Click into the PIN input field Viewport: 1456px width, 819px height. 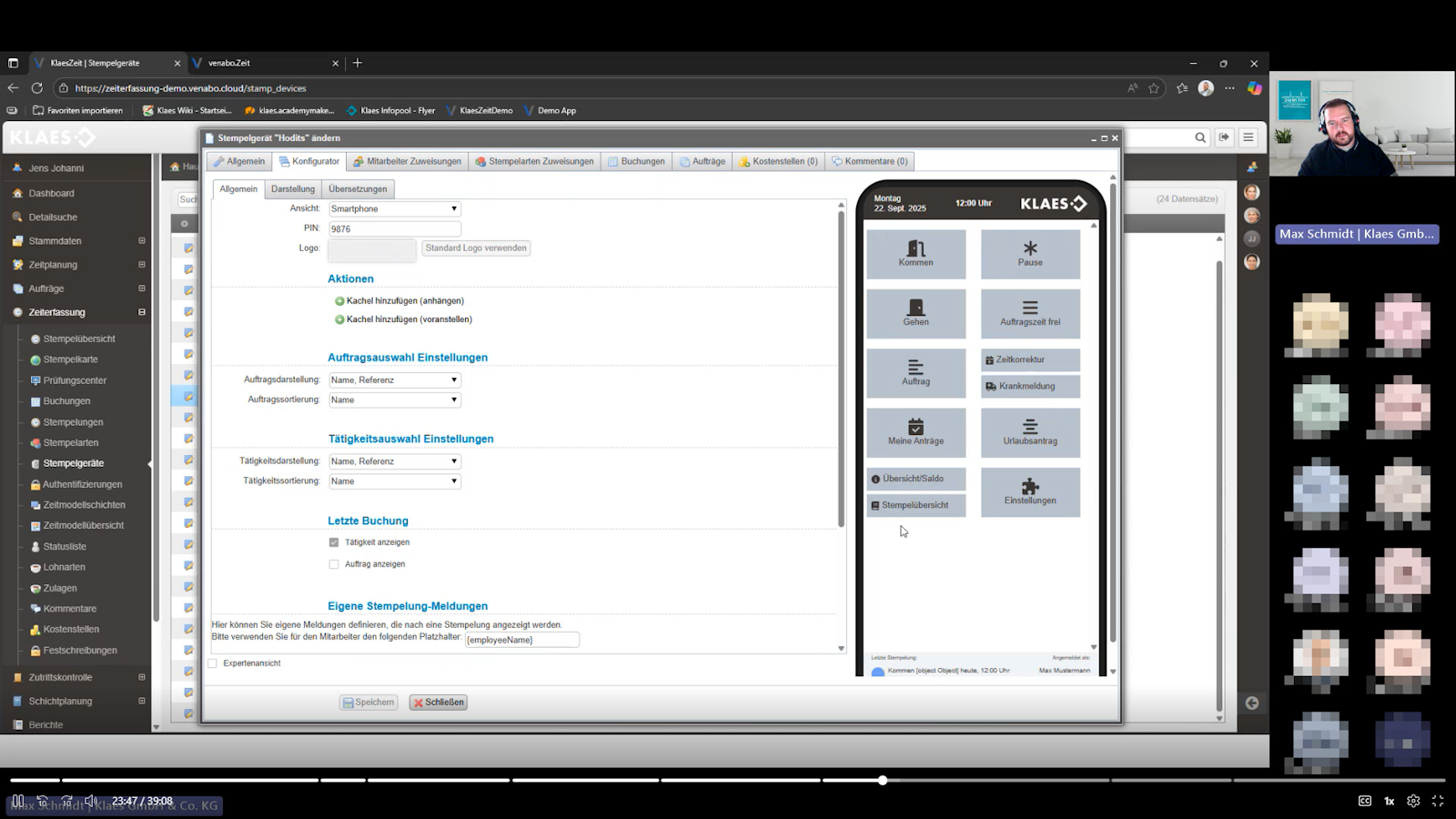tap(394, 229)
